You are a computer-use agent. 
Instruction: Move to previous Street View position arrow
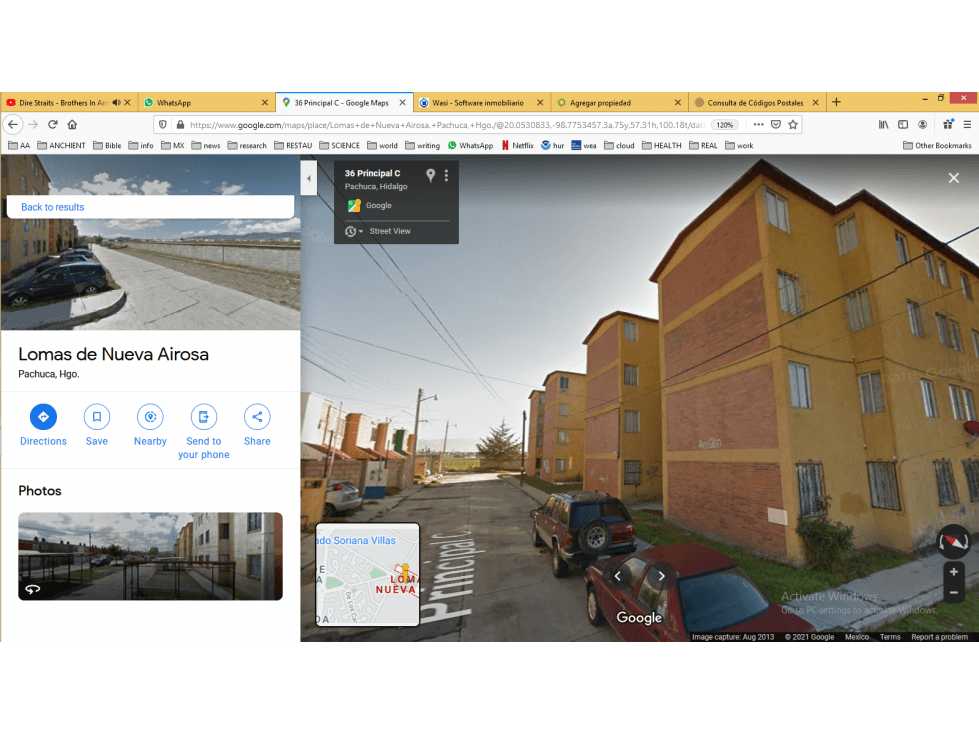coord(617,576)
